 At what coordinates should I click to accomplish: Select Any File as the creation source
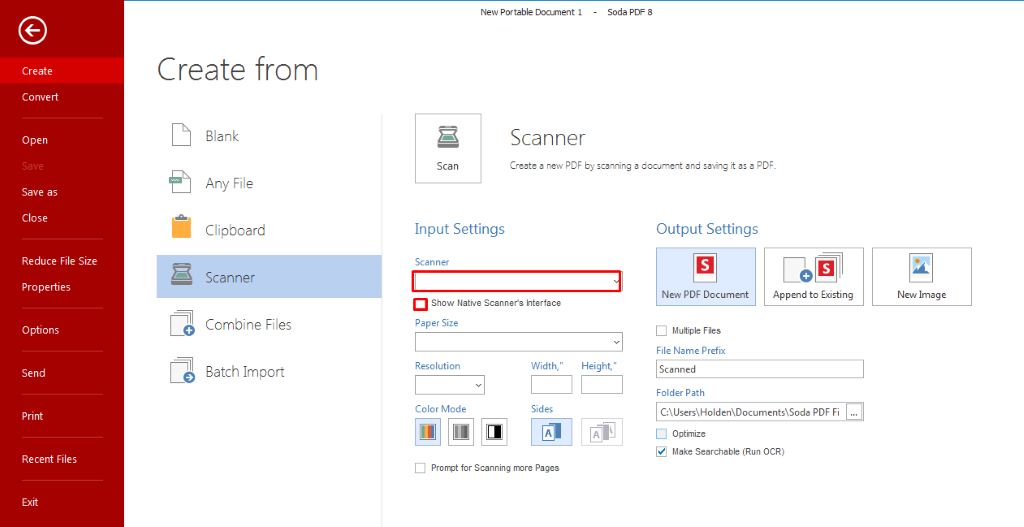(269, 183)
